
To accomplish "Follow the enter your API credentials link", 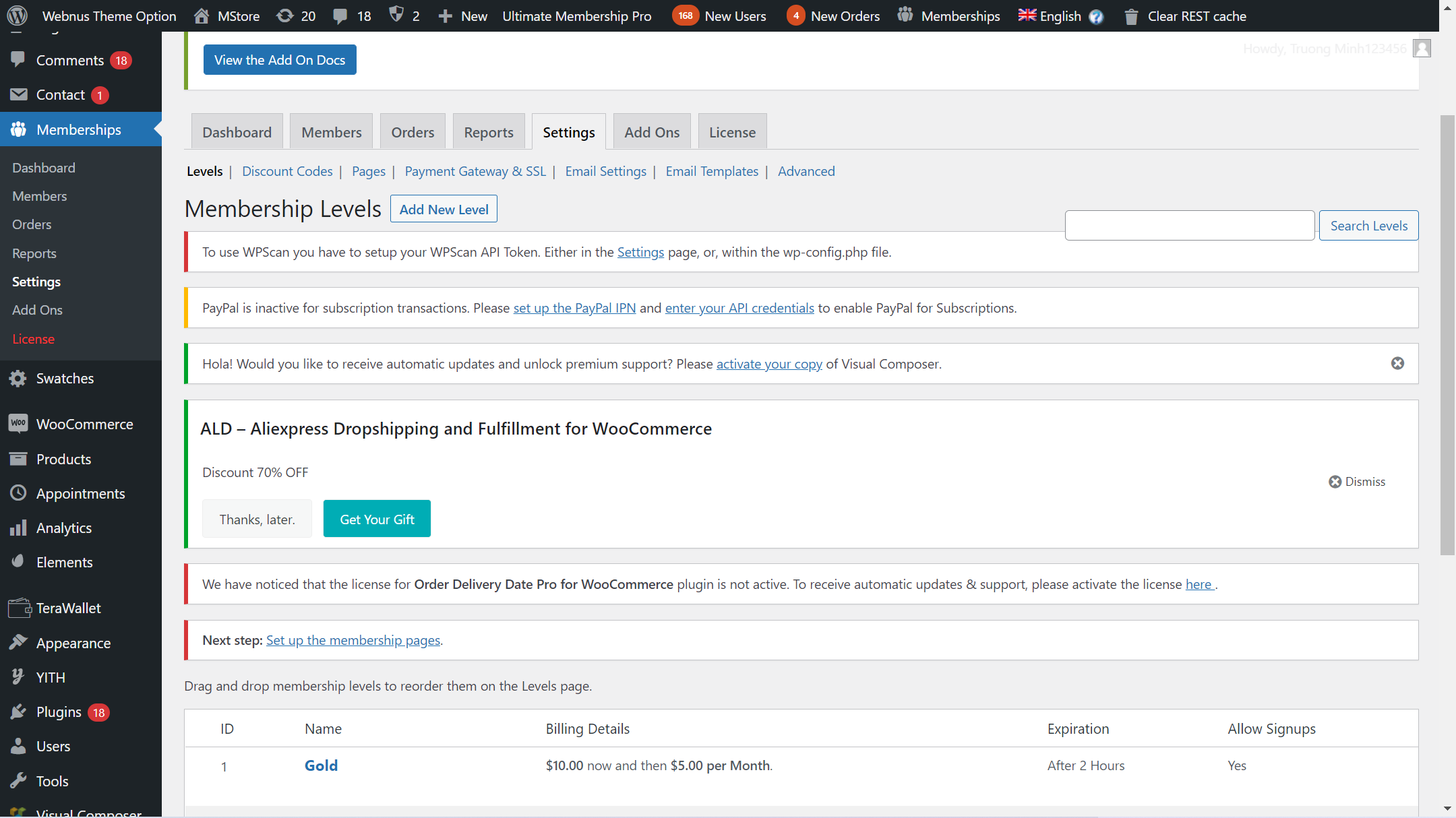I will [739, 308].
